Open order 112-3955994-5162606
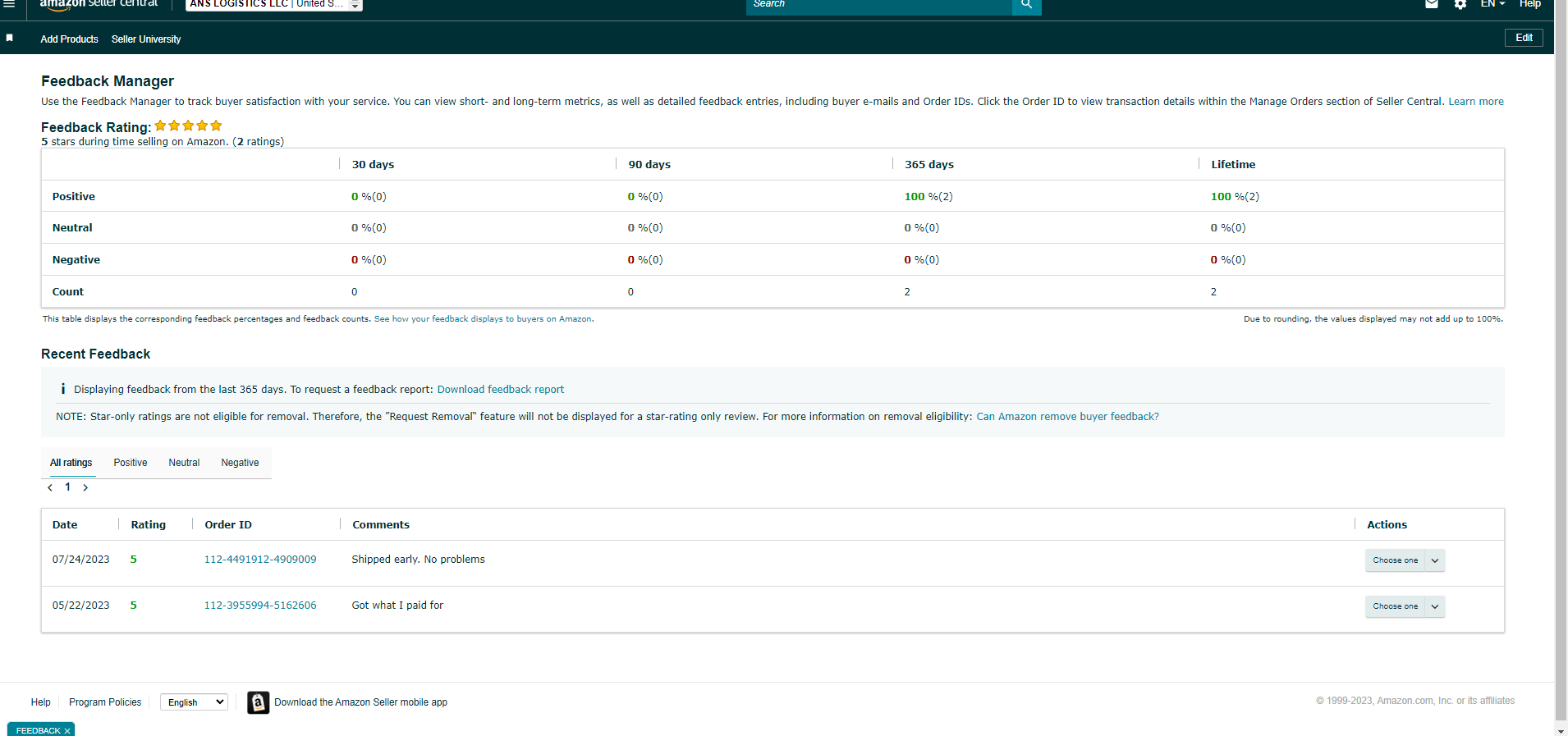Viewport: 1568px width, 736px height. pos(260,606)
